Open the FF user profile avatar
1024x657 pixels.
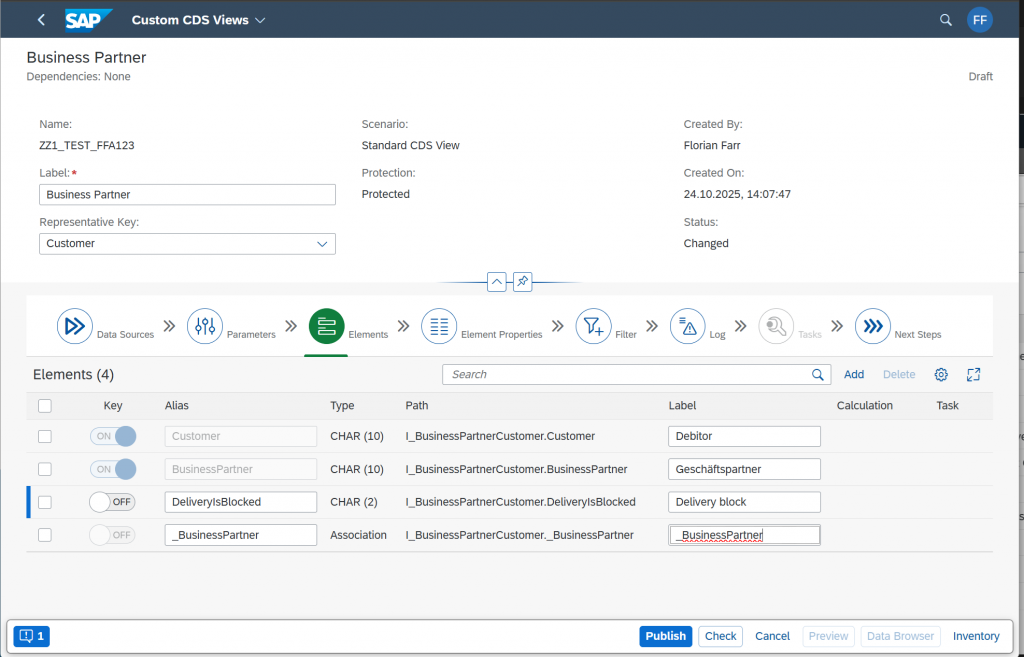(979, 20)
